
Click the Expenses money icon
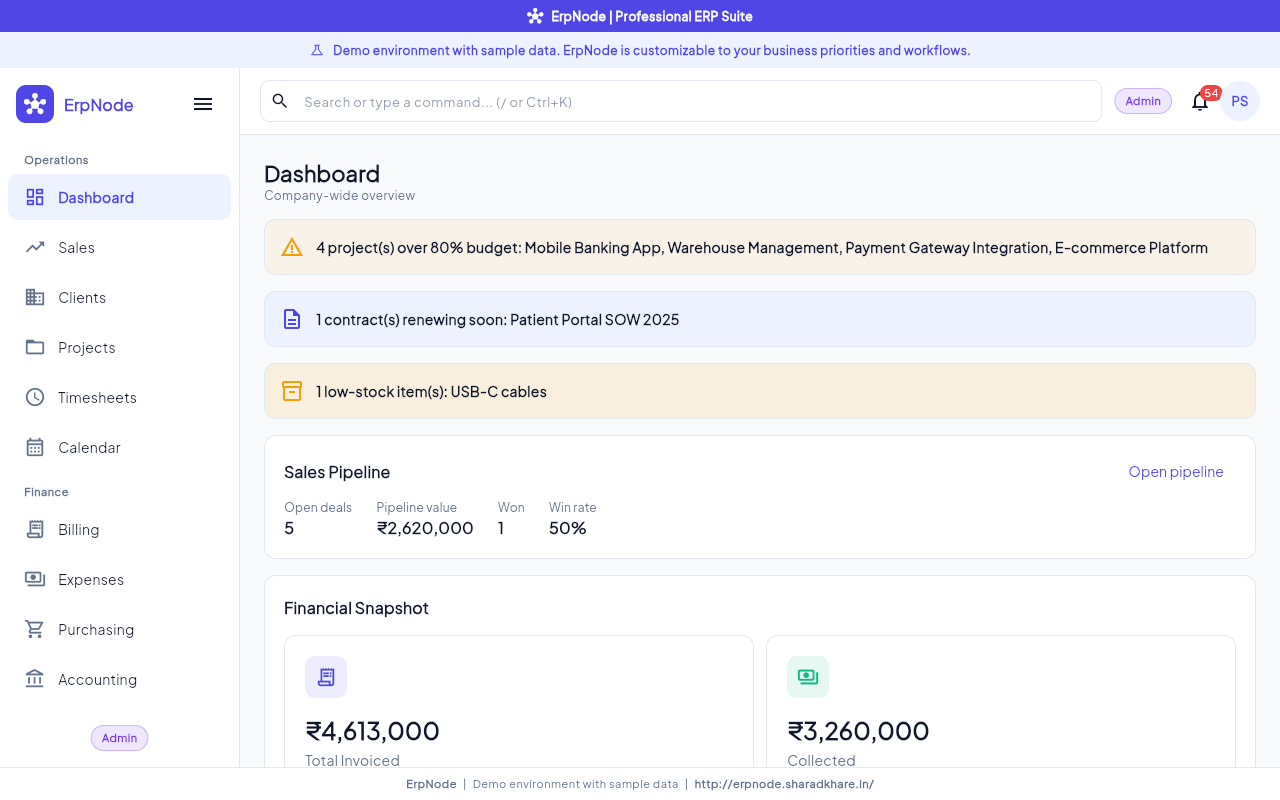click(35, 579)
